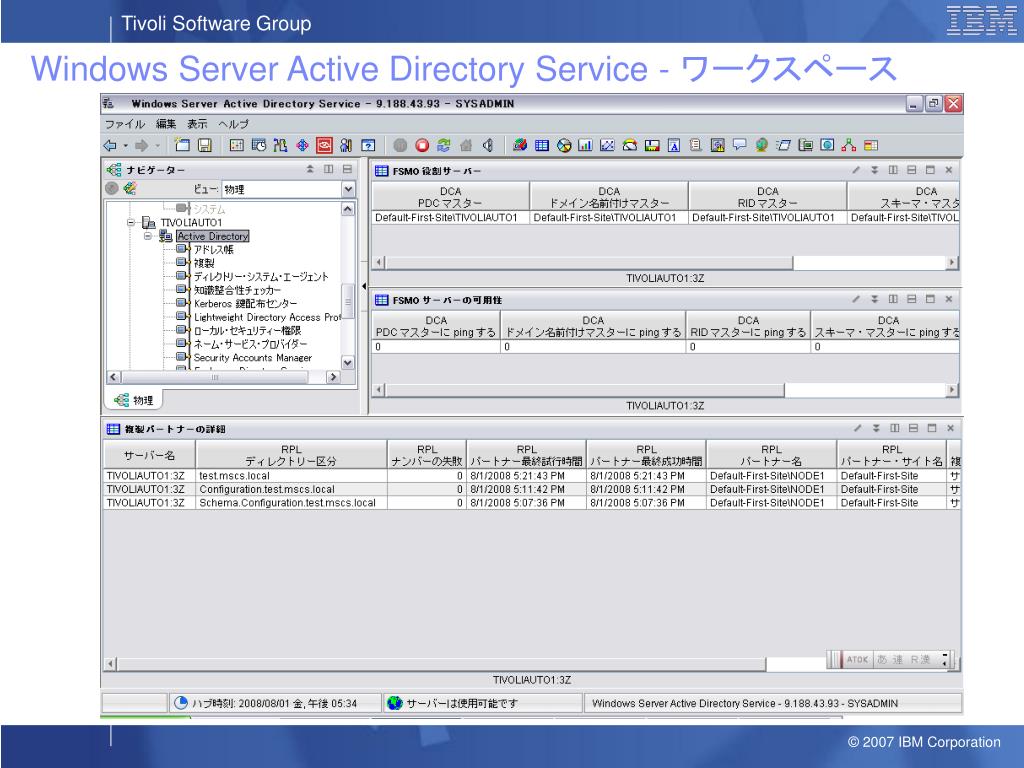The image size is (1024, 768).
Task: Split FSMO 役割サーバー panel vertically
Action: click(893, 170)
